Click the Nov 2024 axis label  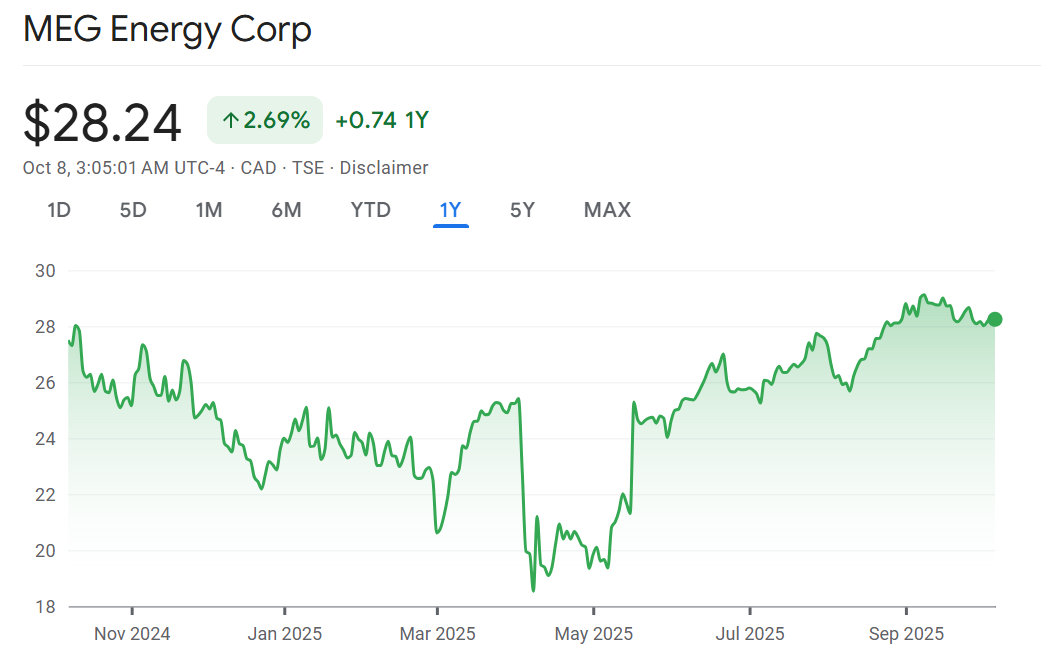(132, 634)
